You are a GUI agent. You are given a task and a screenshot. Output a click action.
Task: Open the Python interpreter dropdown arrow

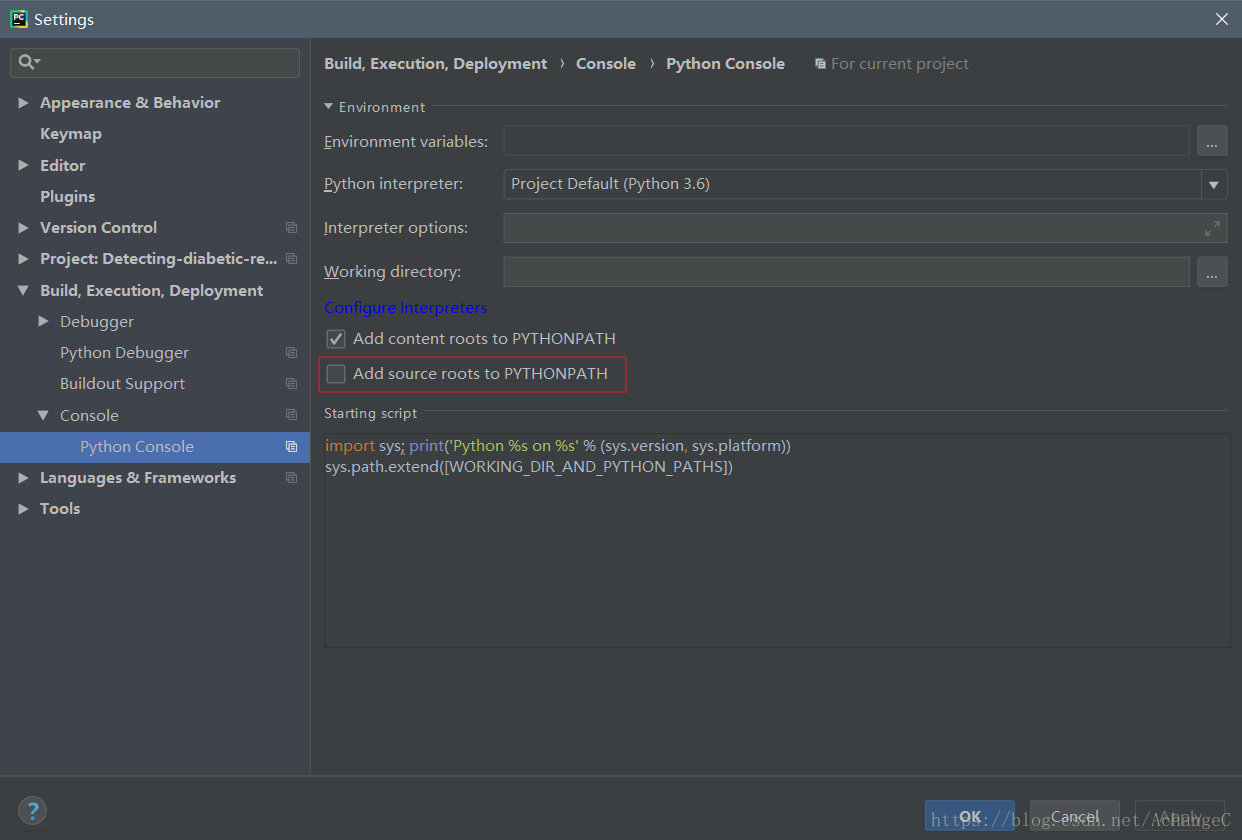pyautogui.click(x=1214, y=184)
